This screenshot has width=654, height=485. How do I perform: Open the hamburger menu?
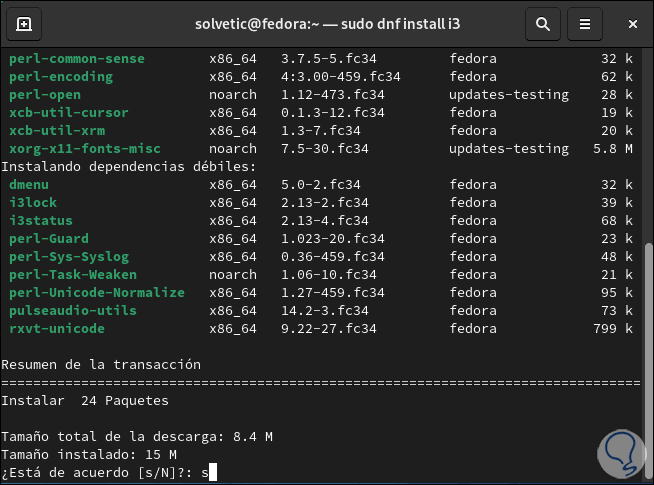[585, 23]
